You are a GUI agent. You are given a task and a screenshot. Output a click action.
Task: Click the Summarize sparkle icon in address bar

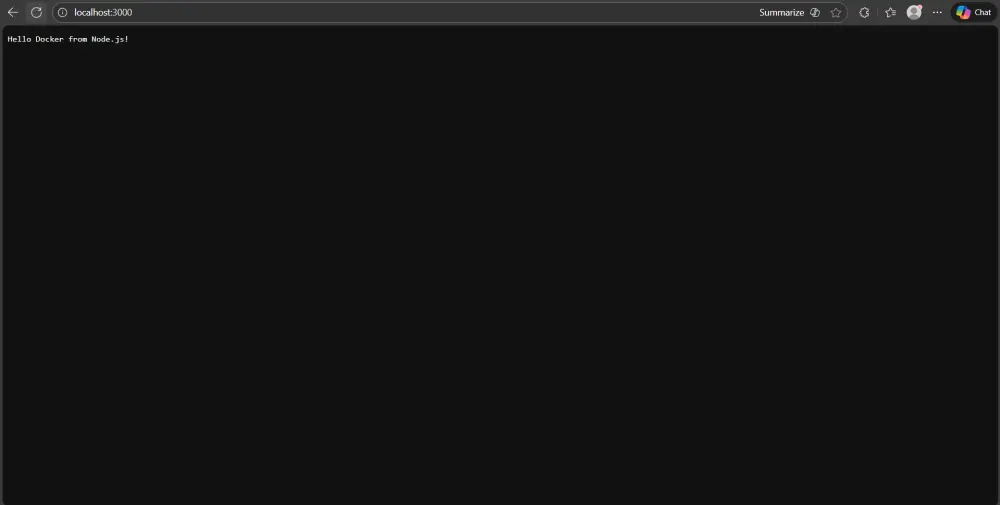[x=814, y=12]
